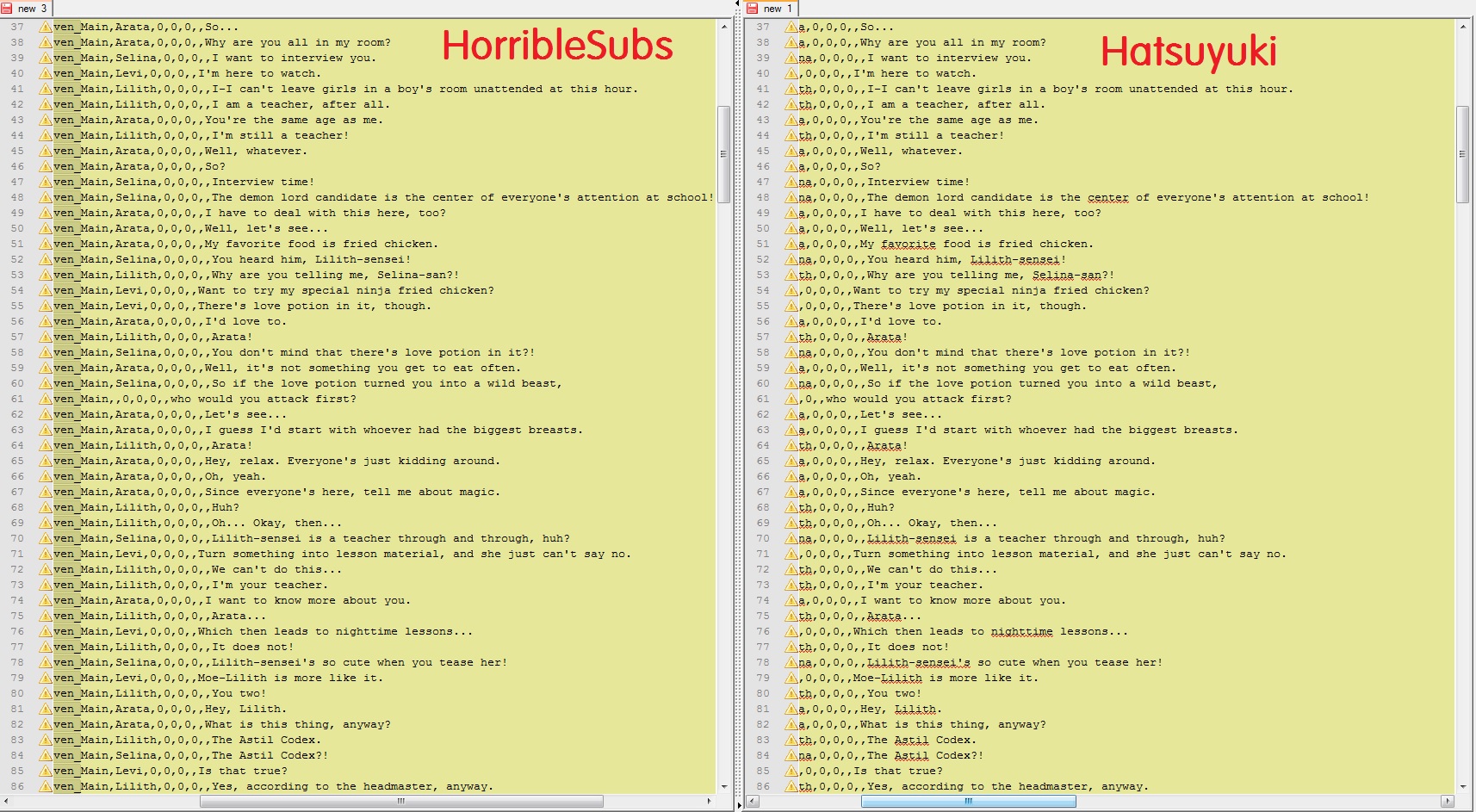Click warning marker on right pane line 55
This screenshot has height=812, width=1476.
pyautogui.click(x=791, y=306)
